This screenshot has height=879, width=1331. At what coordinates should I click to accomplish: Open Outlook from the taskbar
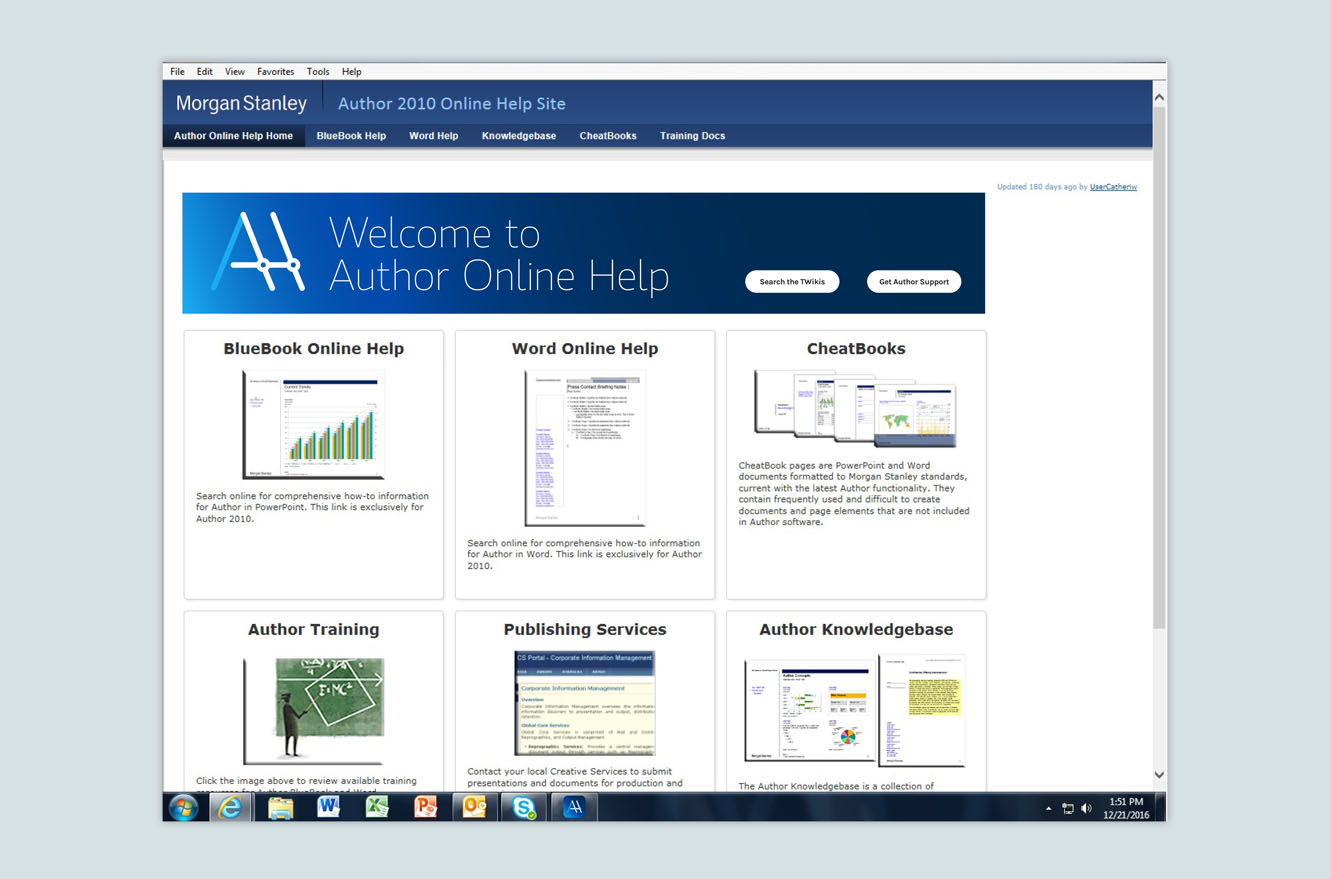(474, 807)
